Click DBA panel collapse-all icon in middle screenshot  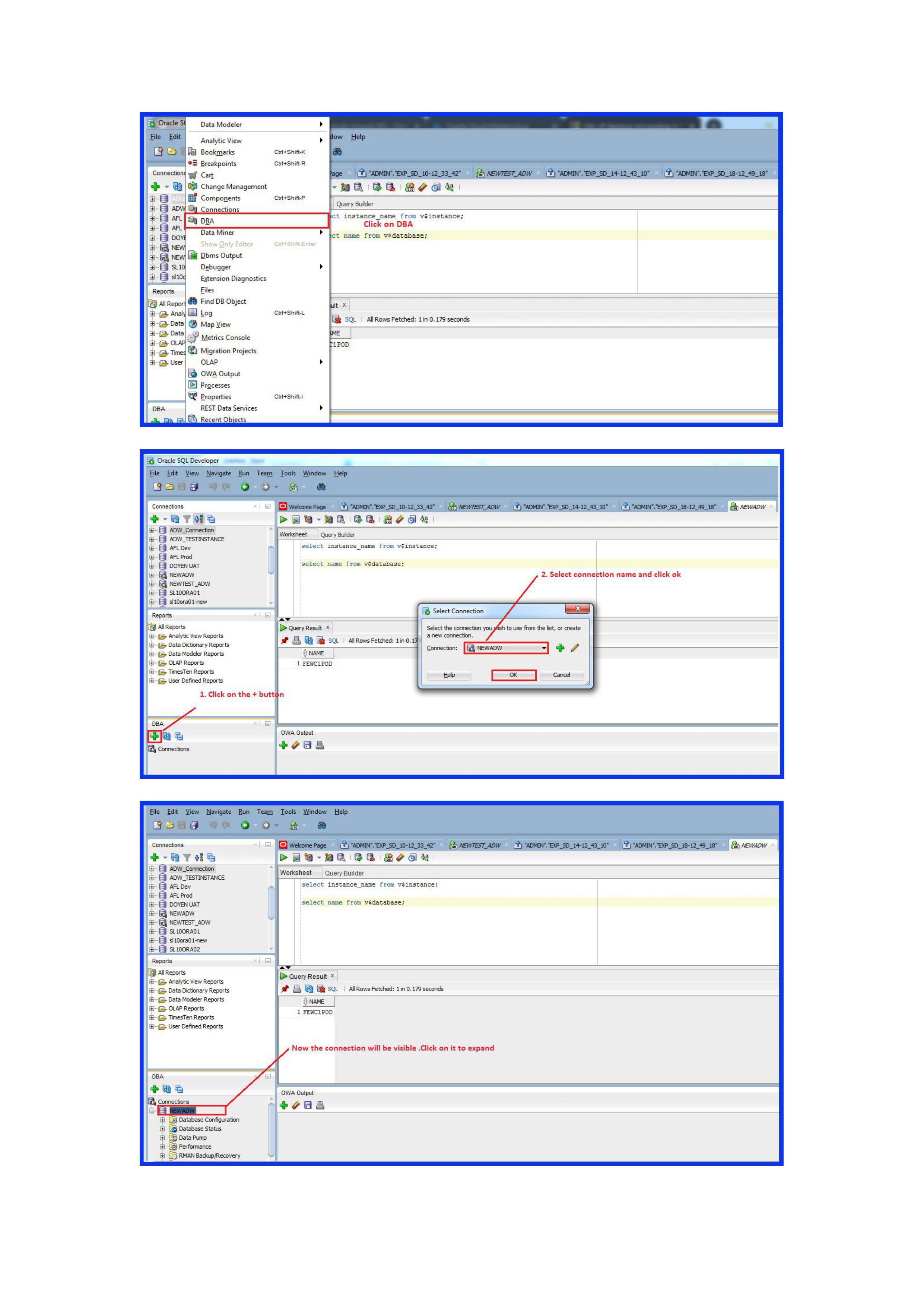pos(179,736)
